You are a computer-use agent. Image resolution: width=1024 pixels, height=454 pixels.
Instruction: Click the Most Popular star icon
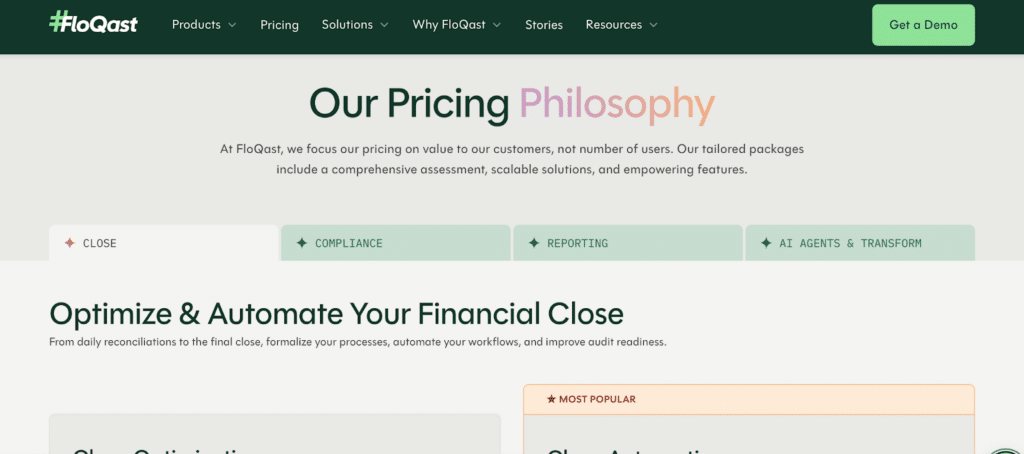[x=551, y=399]
